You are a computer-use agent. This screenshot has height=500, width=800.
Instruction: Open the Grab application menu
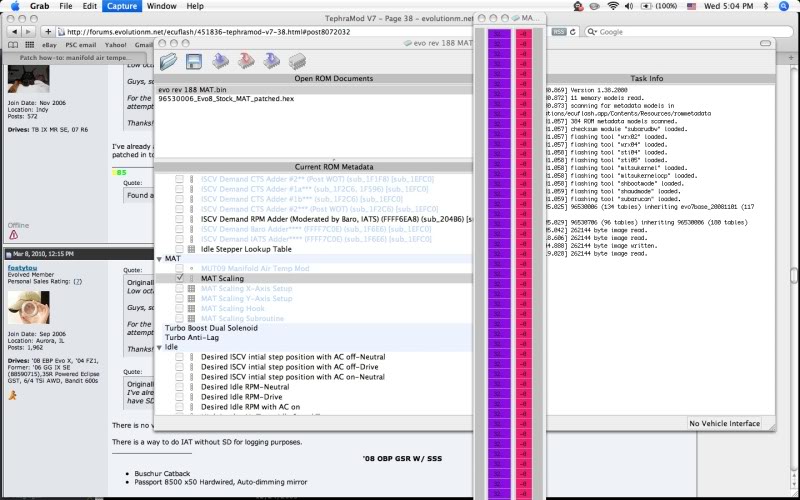pos(39,6)
